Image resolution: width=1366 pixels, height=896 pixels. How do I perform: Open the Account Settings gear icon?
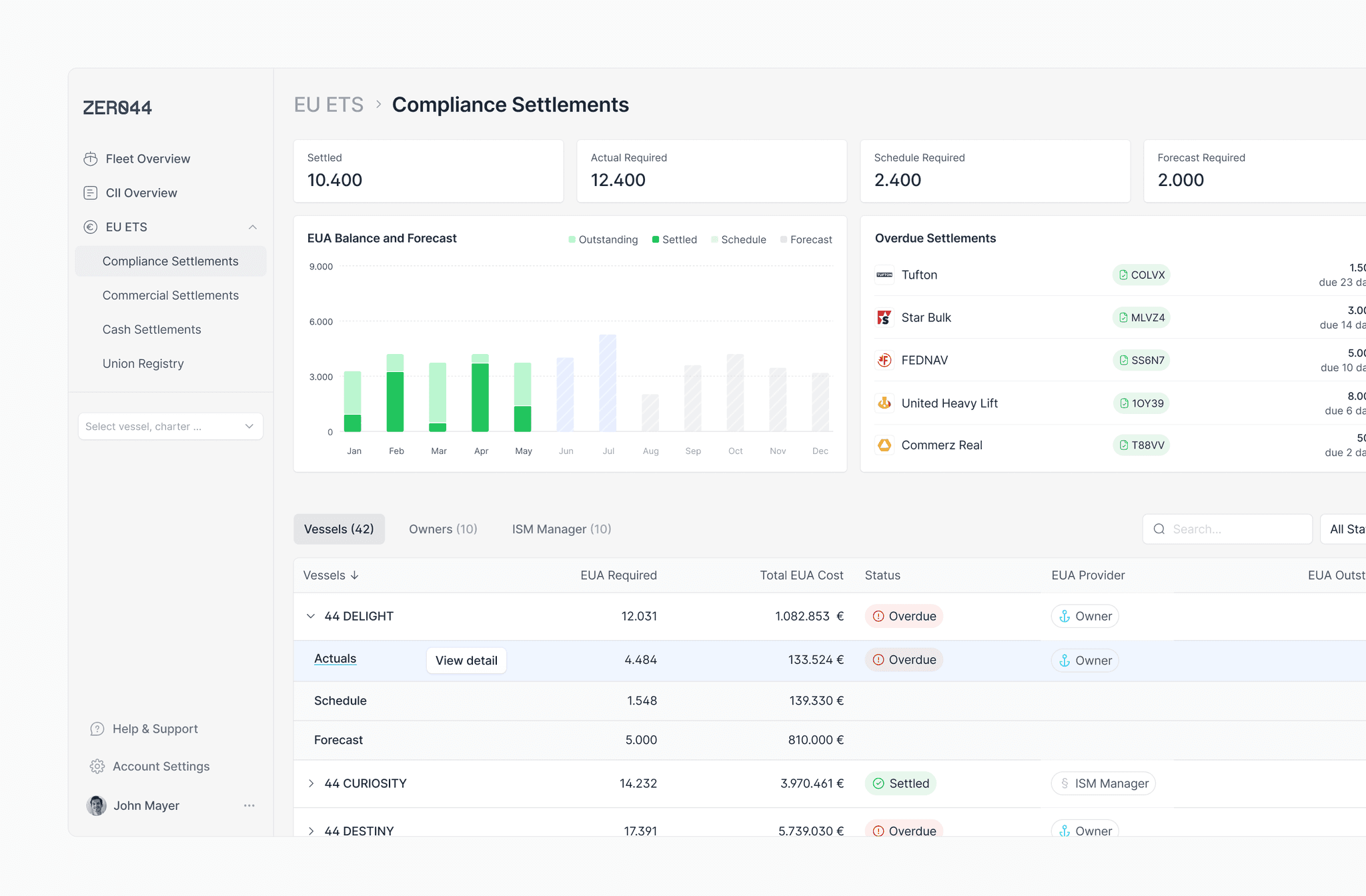tap(97, 766)
